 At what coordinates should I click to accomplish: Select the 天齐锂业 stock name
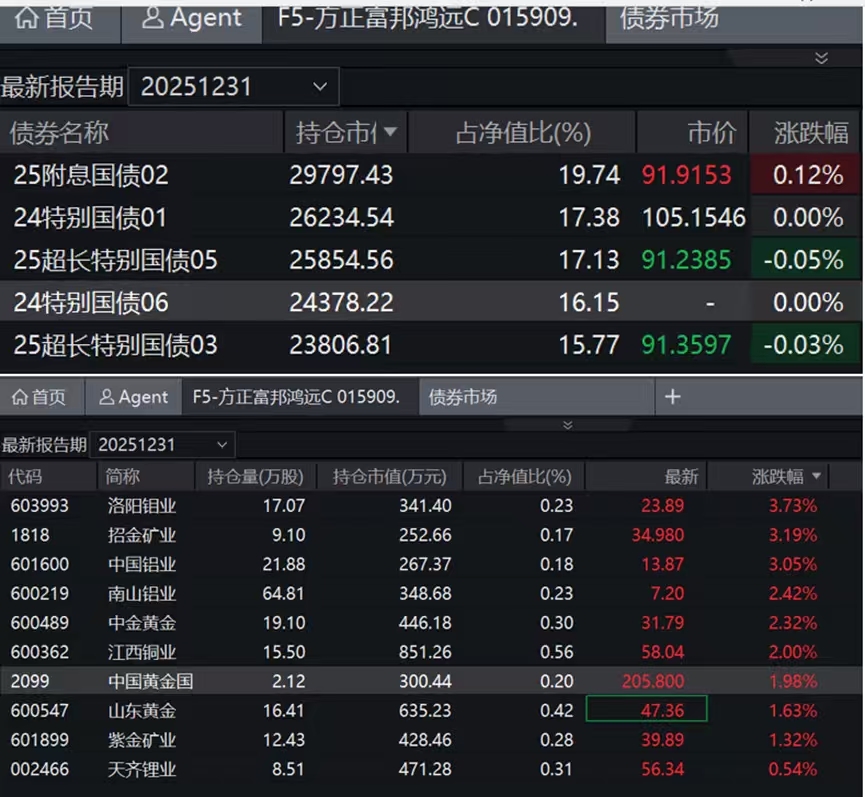coord(142,768)
